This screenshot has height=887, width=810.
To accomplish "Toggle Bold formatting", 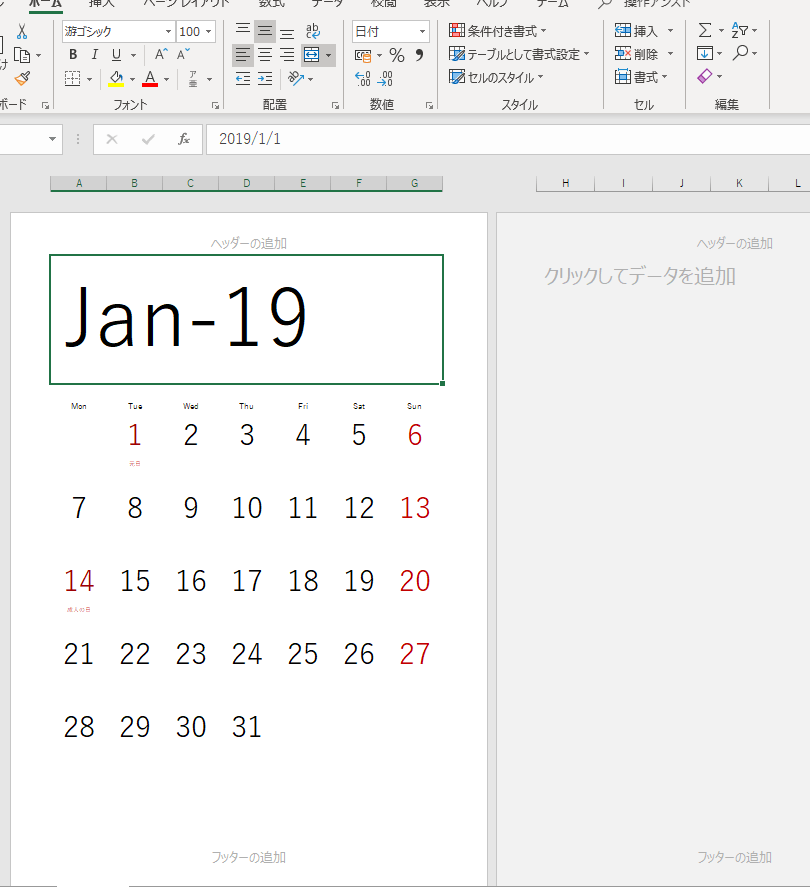I will pyautogui.click(x=73, y=55).
